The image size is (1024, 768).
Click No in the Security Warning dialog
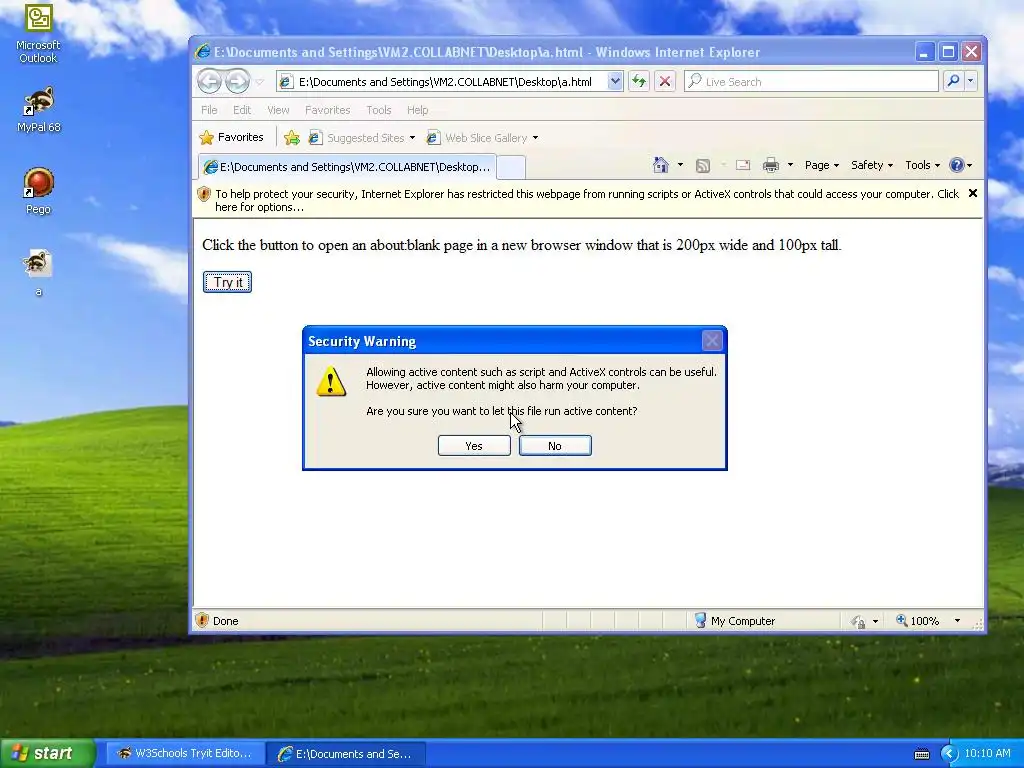pos(555,445)
